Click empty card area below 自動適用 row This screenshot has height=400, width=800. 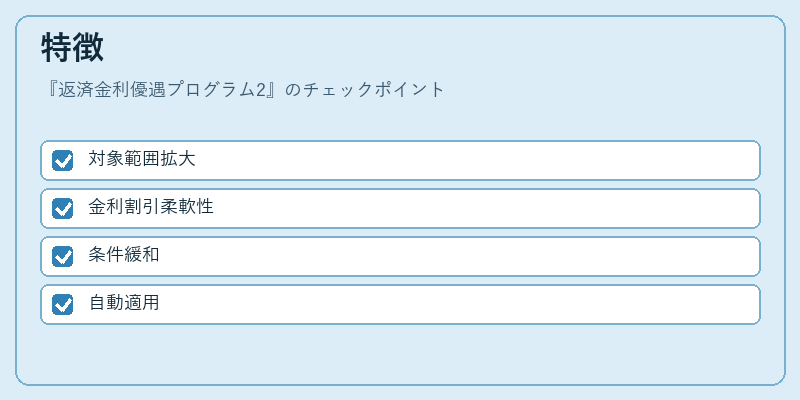point(401,354)
